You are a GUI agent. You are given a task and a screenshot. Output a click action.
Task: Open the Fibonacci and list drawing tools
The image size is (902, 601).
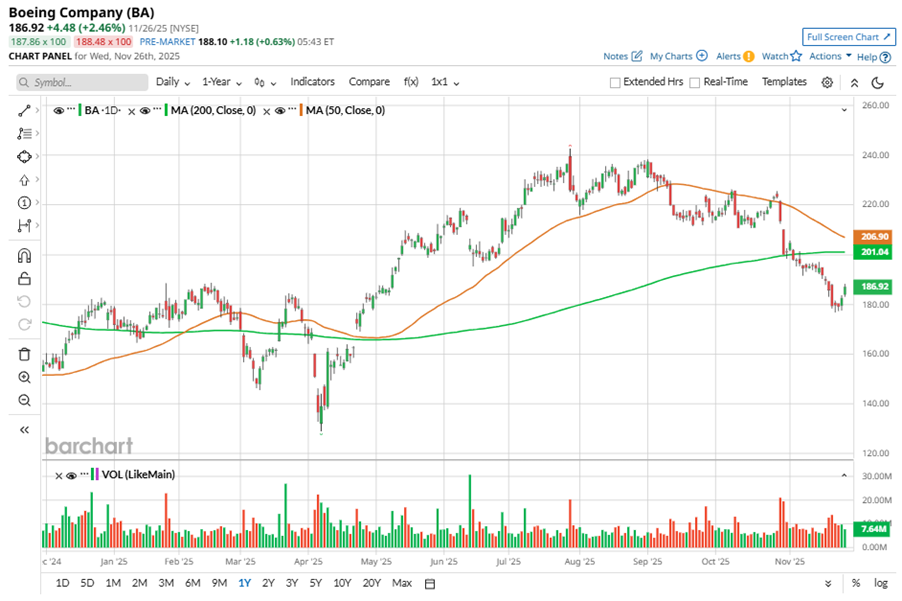click(24, 133)
